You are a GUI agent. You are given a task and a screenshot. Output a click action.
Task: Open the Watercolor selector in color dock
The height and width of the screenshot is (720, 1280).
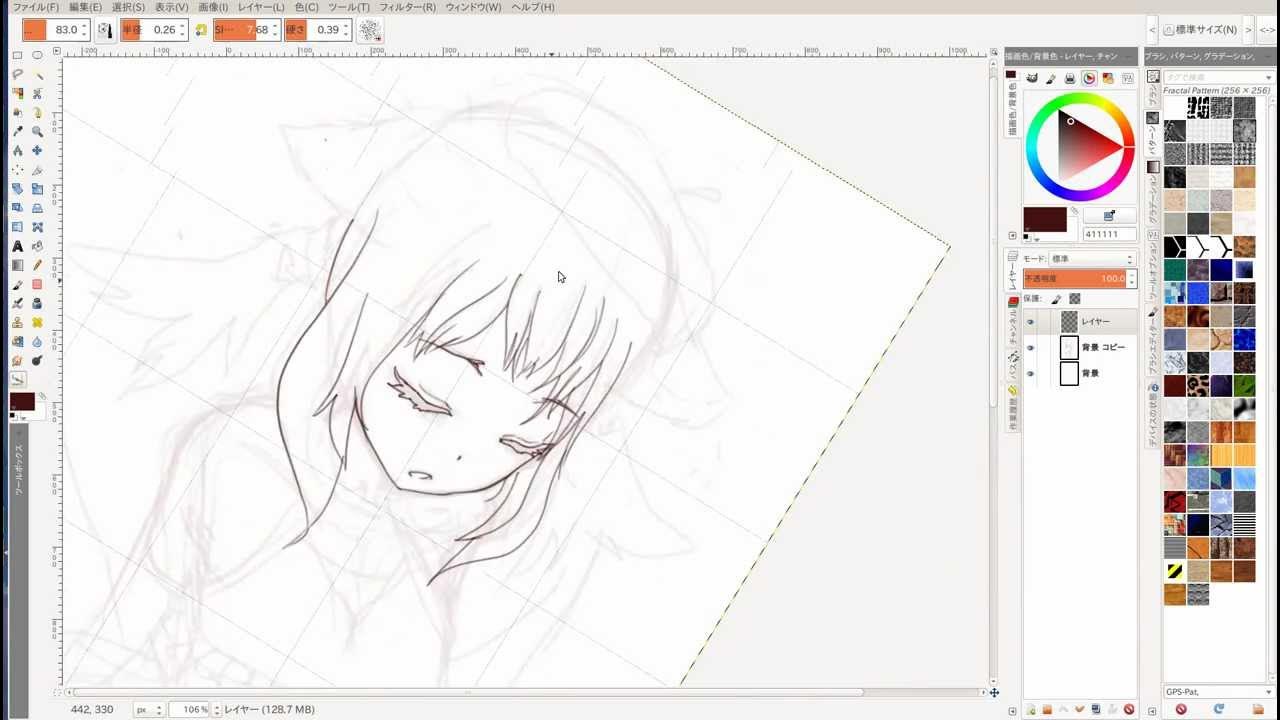[1051, 78]
